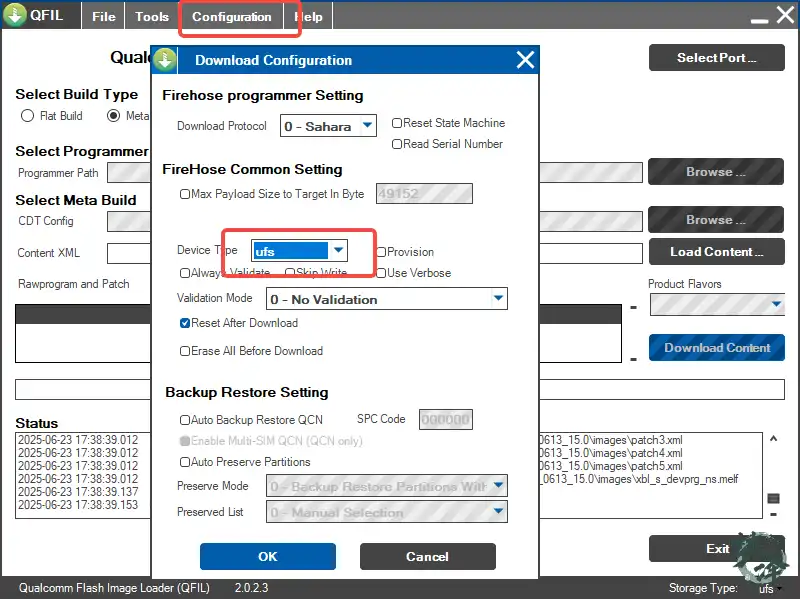Image resolution: width=800 pixels, height=599 pixels.
Task: Click the version 2.0.2.3 status text
Action: coord(252,588)
